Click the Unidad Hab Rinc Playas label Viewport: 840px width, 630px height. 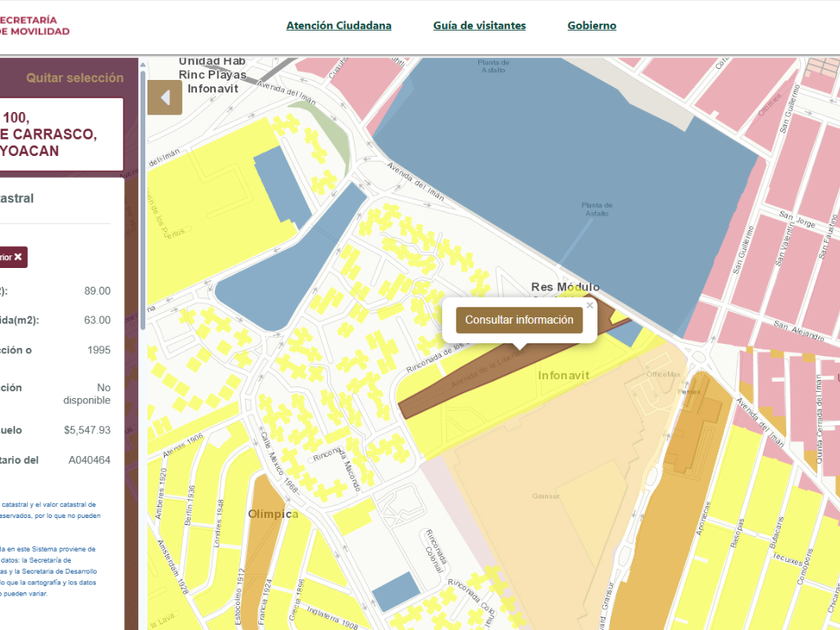(212, 74)
